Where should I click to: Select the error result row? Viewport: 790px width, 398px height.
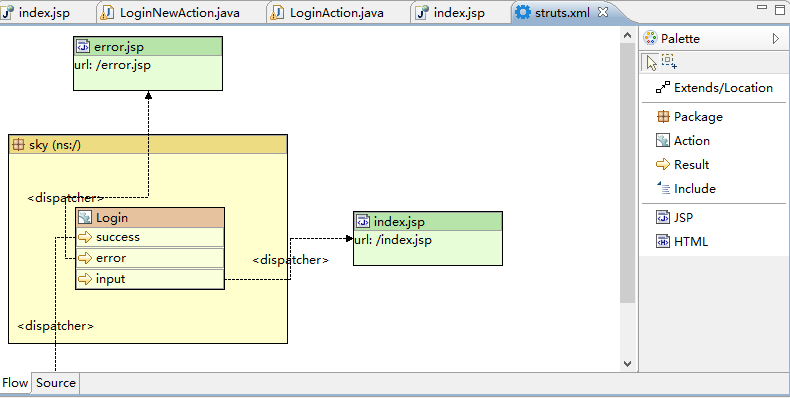pos(150,258)
